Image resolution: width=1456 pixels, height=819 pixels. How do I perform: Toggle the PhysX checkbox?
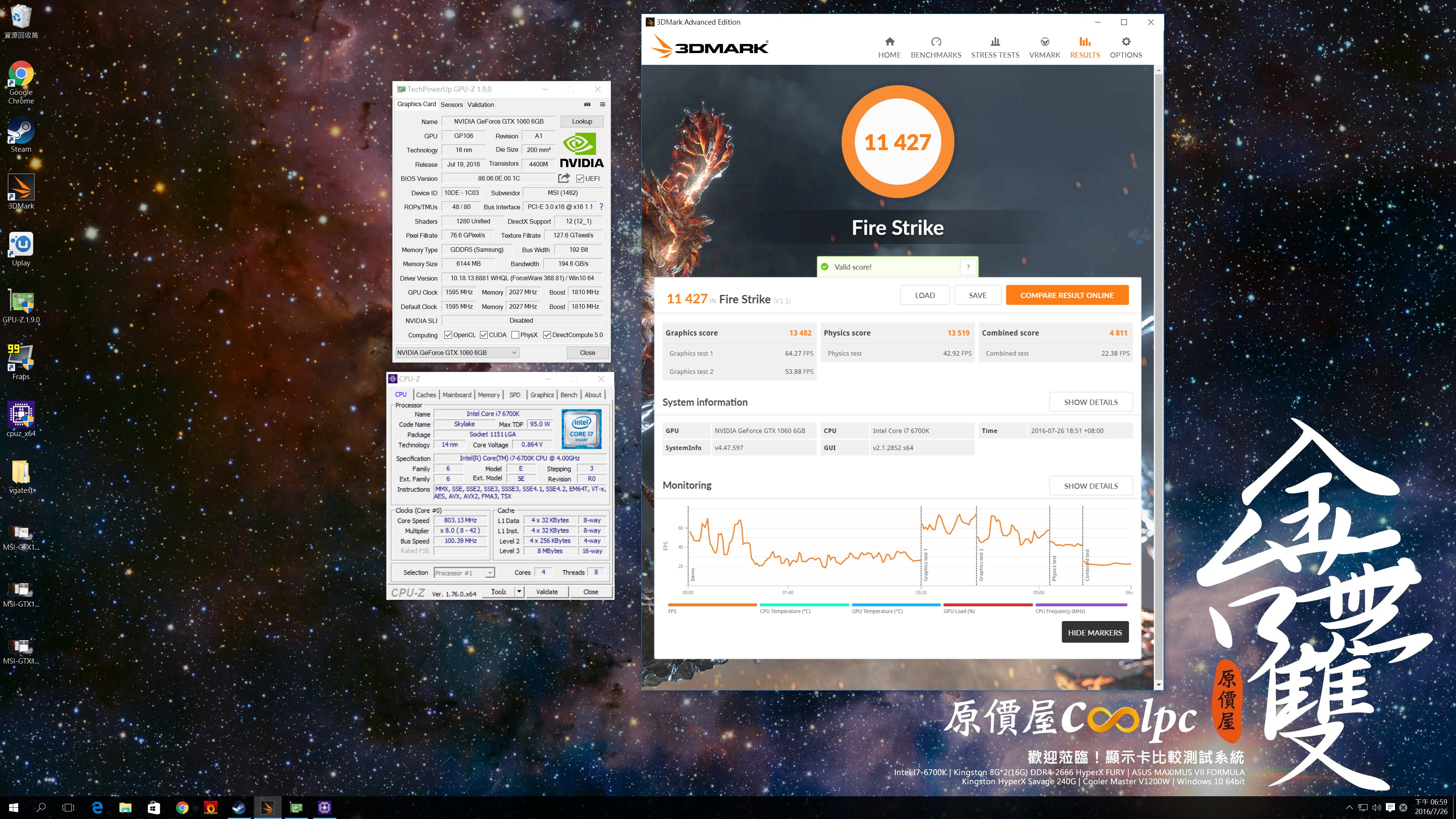click(x=516, y=335)
